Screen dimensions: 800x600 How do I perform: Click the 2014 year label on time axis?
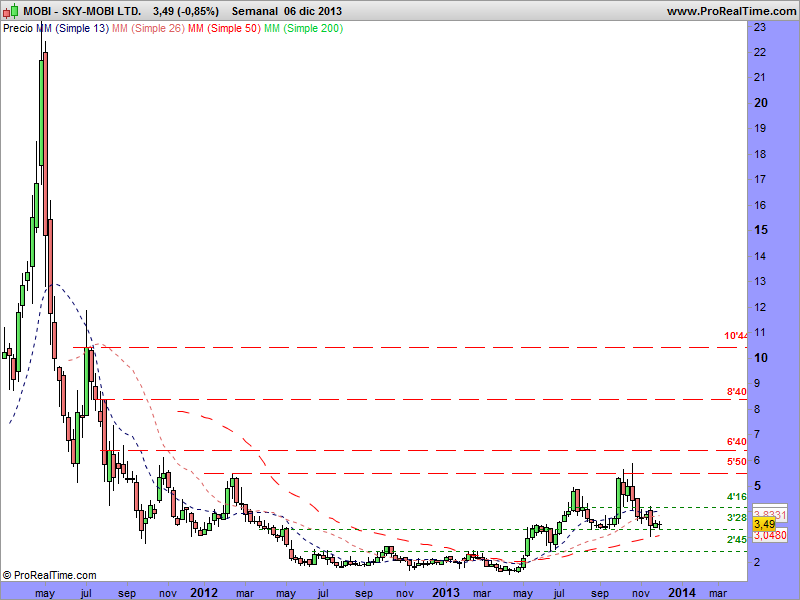(682, 593)
